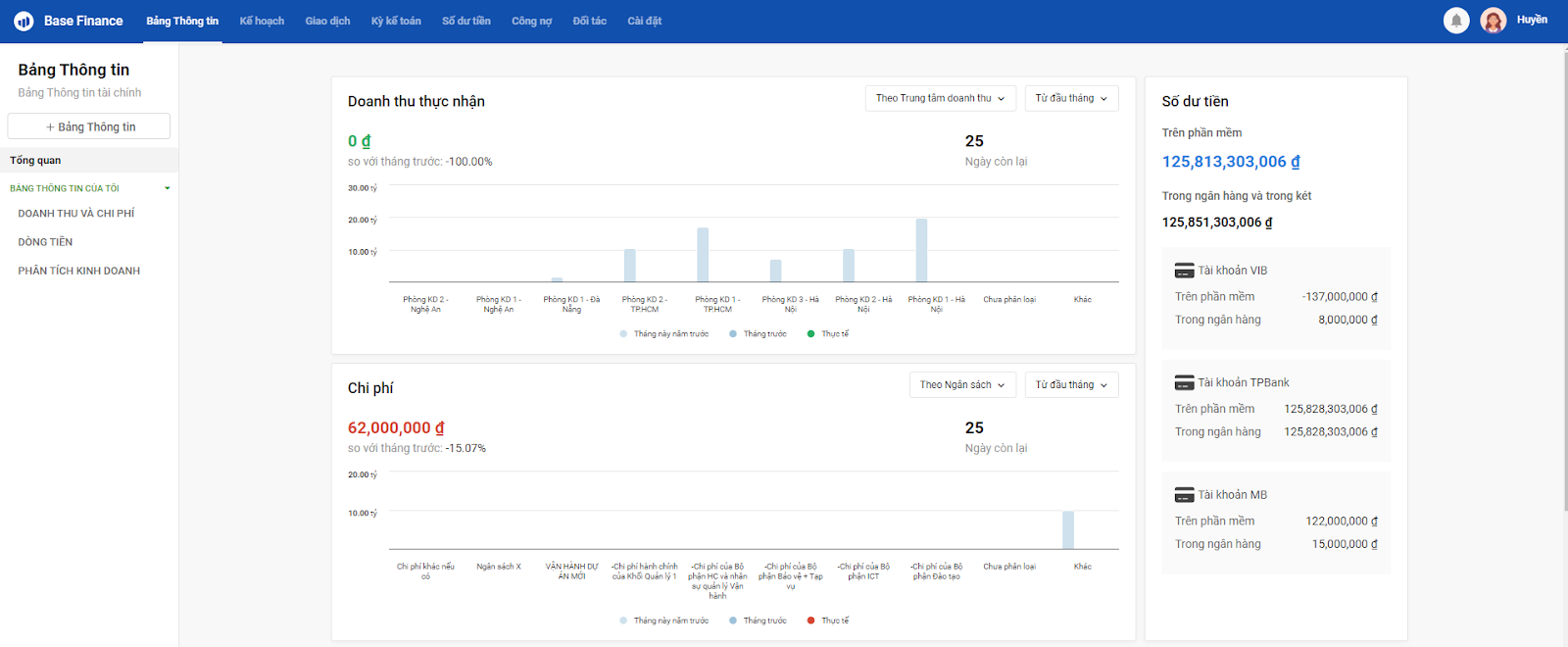Click balance 125,813,303,006 ₫
Viewport: 1568px width, 647px height.
(x=1231, y=162)
